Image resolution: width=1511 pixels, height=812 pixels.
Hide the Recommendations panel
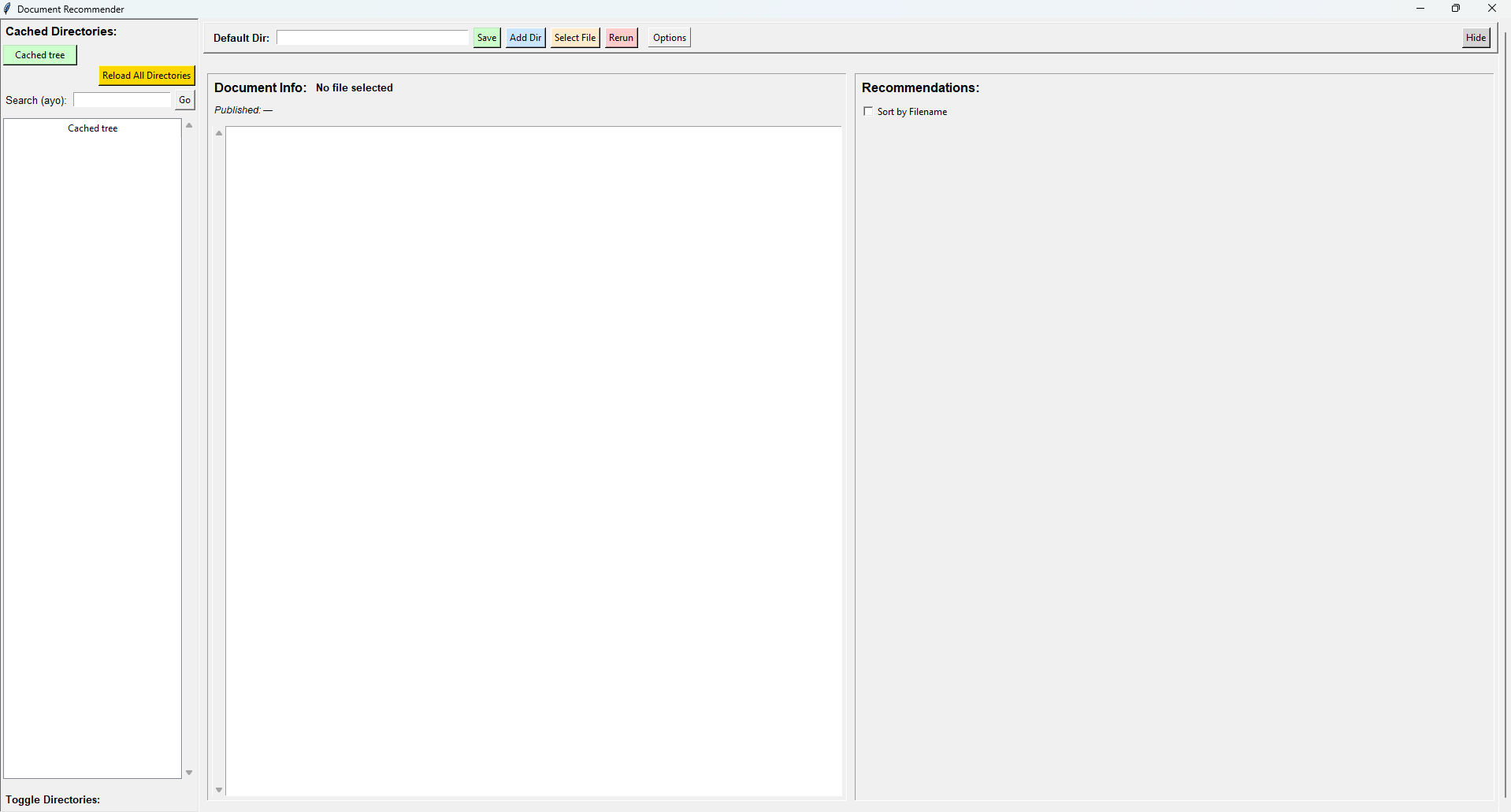pyautogui.click(x=1476, y=37)
